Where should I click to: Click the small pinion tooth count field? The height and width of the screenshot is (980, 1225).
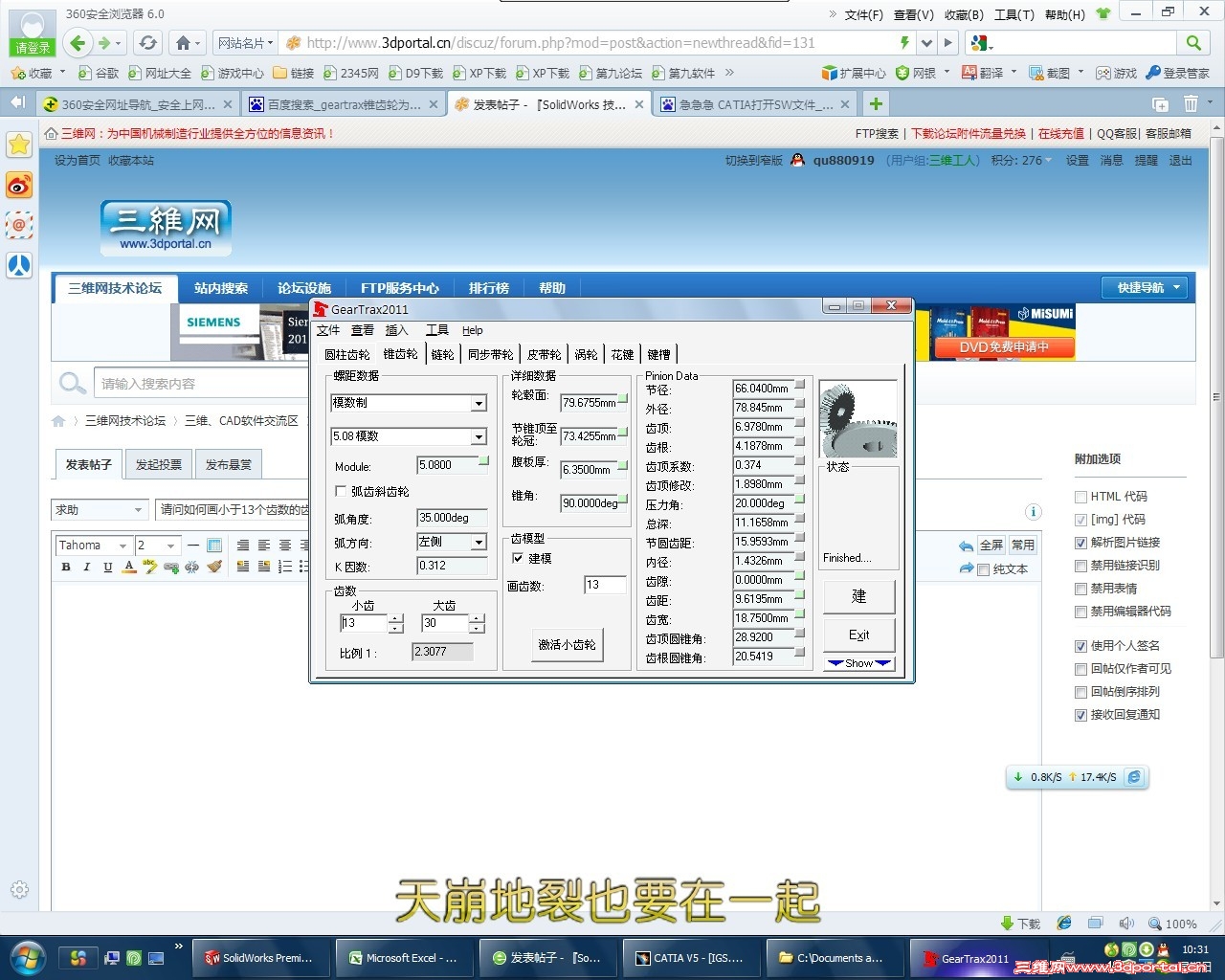pyautogui.click(x=364, y=623)
